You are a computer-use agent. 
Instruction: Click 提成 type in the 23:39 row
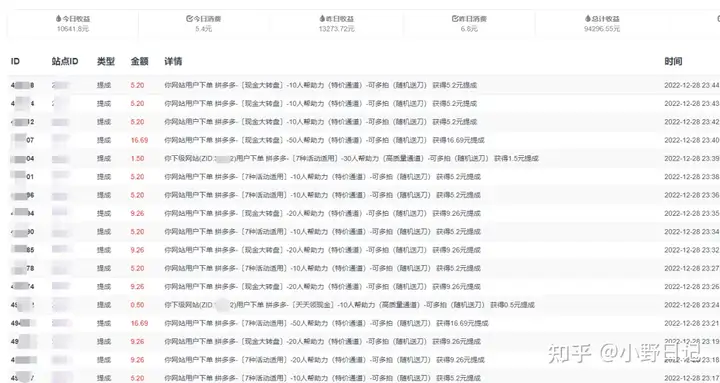click(x=104, y=159)
